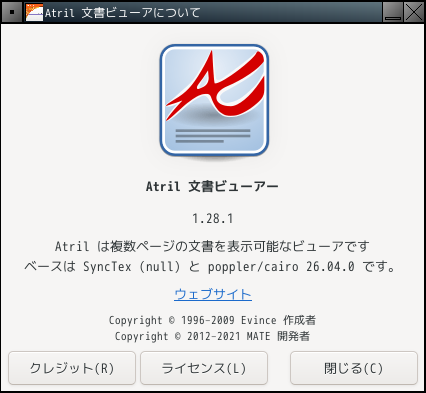Screen dimensions: 426x393
Task: Click the 閉じる(C) close button
Action: [x=354, y=368]
